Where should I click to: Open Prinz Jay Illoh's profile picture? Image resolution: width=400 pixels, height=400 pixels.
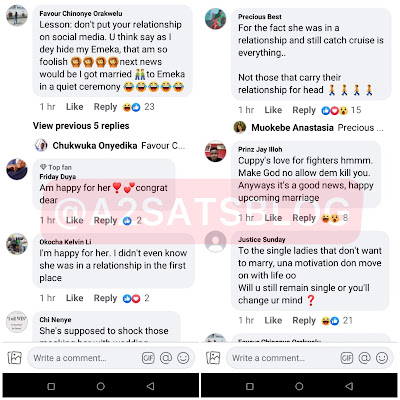(215, 151)
